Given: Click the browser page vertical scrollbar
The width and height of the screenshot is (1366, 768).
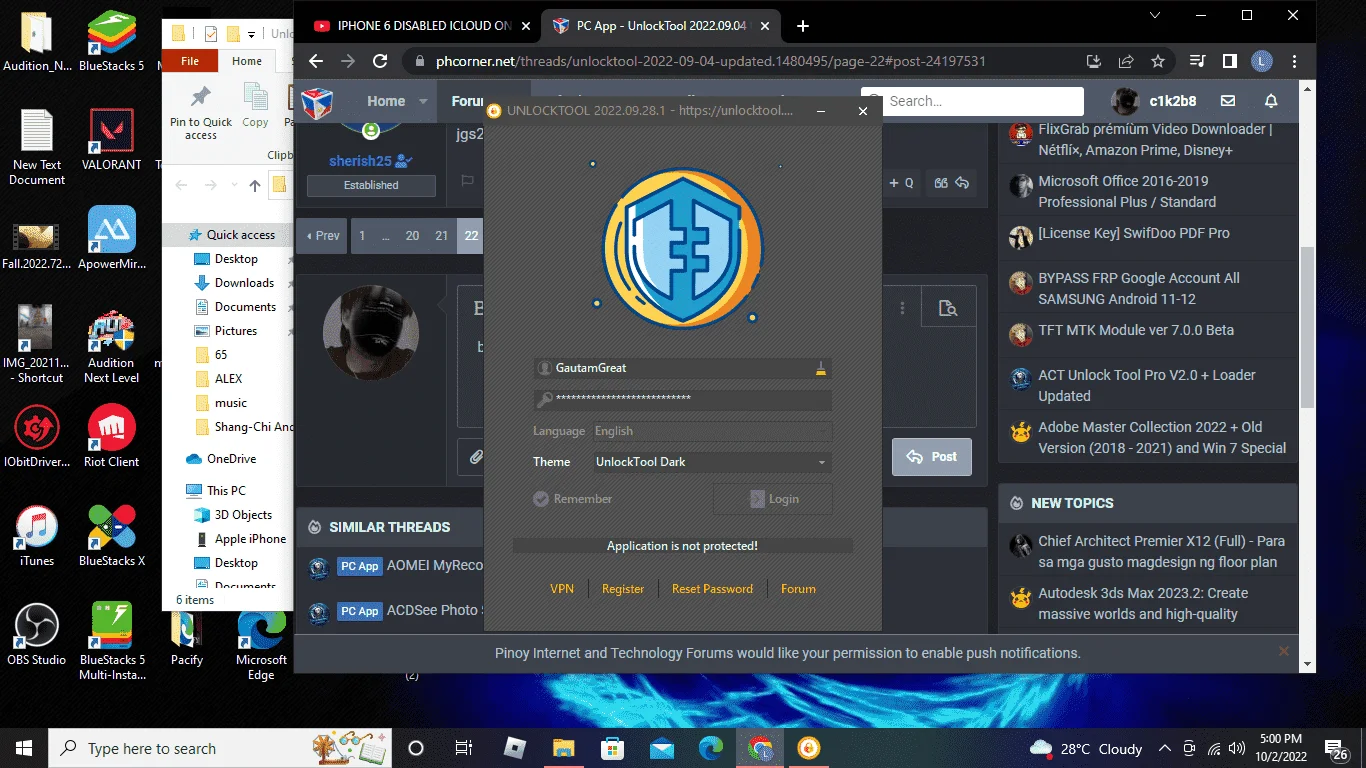Looking at the screenshot, I should [1307, 328].
